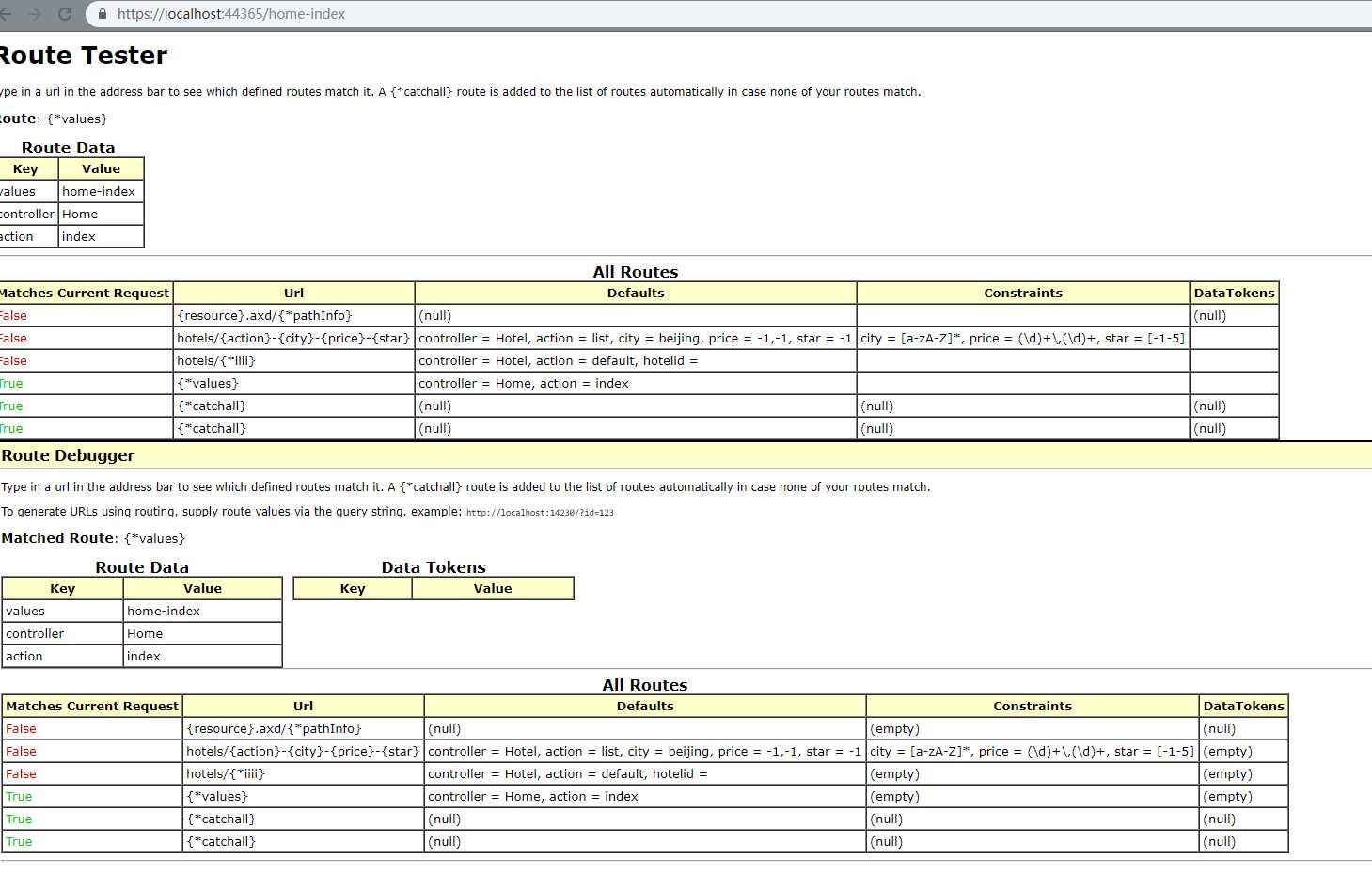Viewport: 1372px width, 875px height.
Task: Go back using the browser back arrow
Action: [5, 14]
